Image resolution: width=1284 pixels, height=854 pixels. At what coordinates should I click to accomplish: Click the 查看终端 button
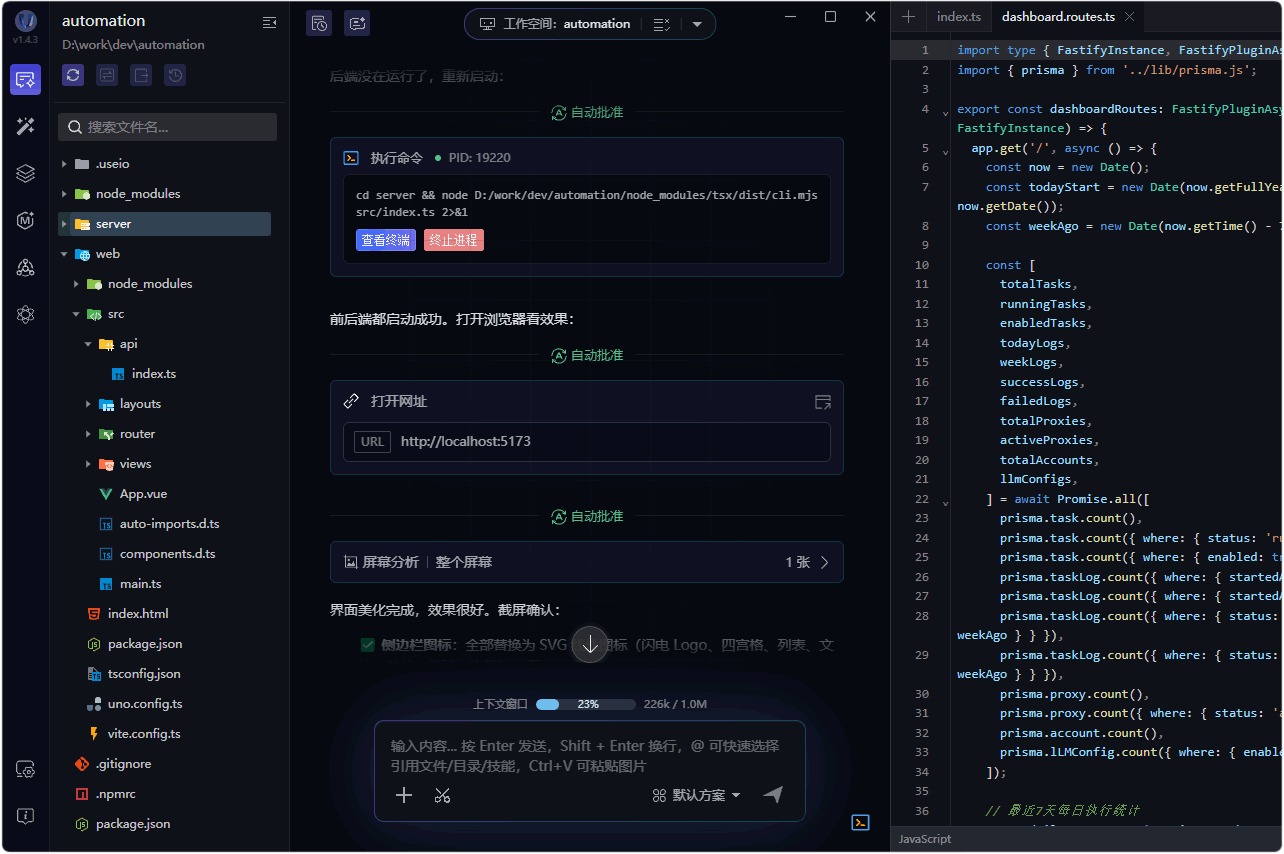[x=386, y=240]
